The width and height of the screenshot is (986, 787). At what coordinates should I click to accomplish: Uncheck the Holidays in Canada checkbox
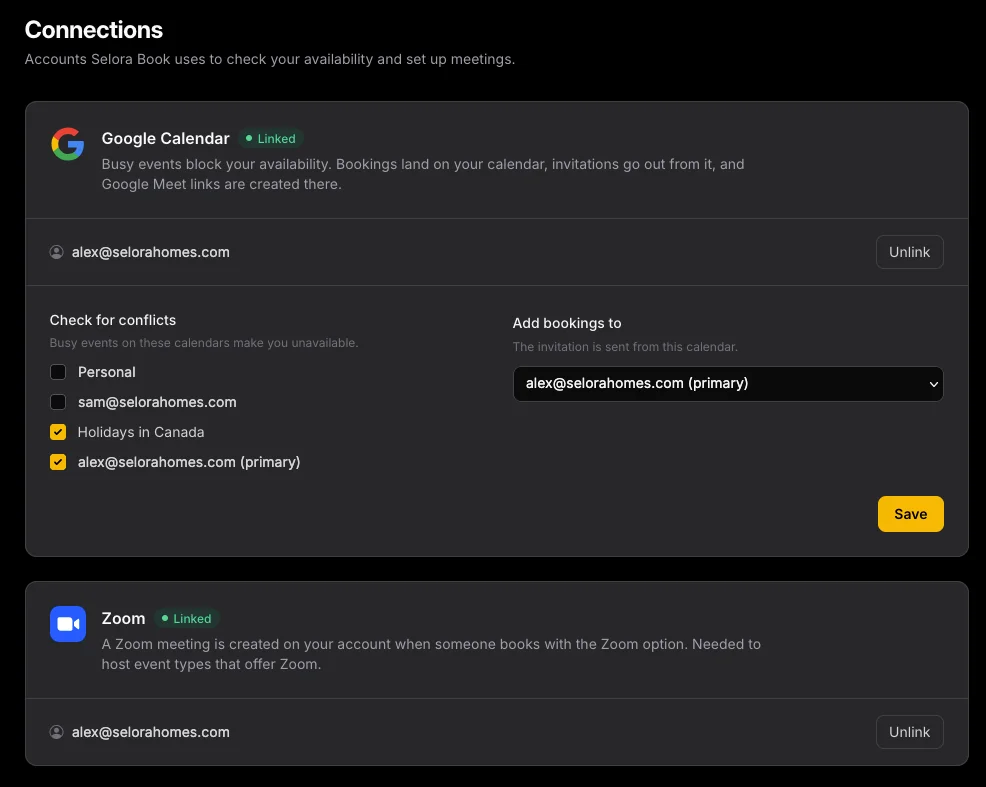[x=58, y=432]
